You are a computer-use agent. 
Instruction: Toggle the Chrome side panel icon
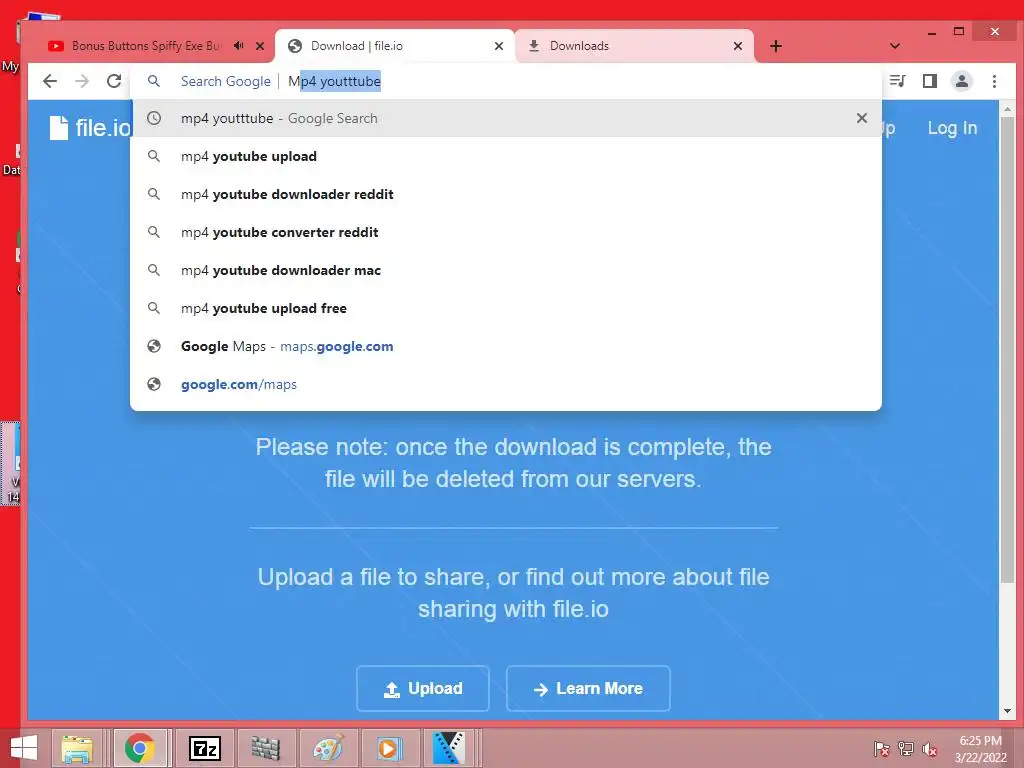929,81
